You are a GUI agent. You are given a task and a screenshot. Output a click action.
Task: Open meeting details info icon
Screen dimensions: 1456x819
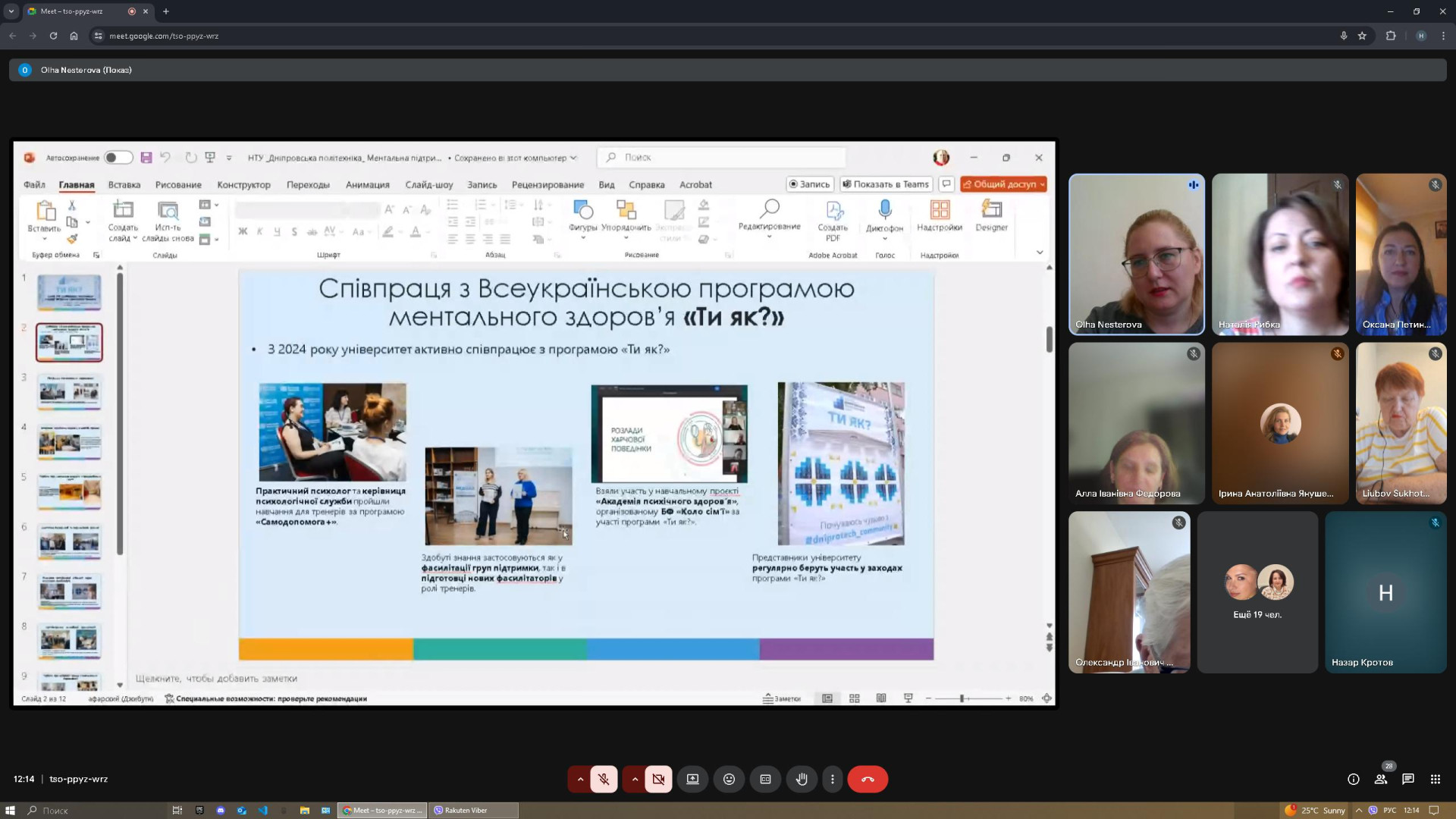[x=1354, y=779]
